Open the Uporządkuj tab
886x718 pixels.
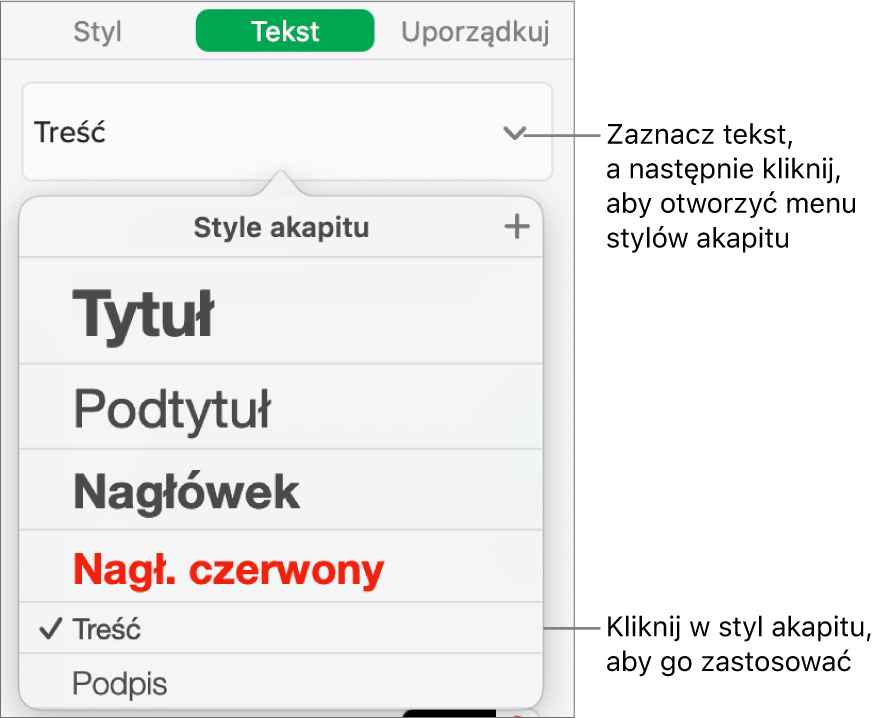[x=475, y=32]
